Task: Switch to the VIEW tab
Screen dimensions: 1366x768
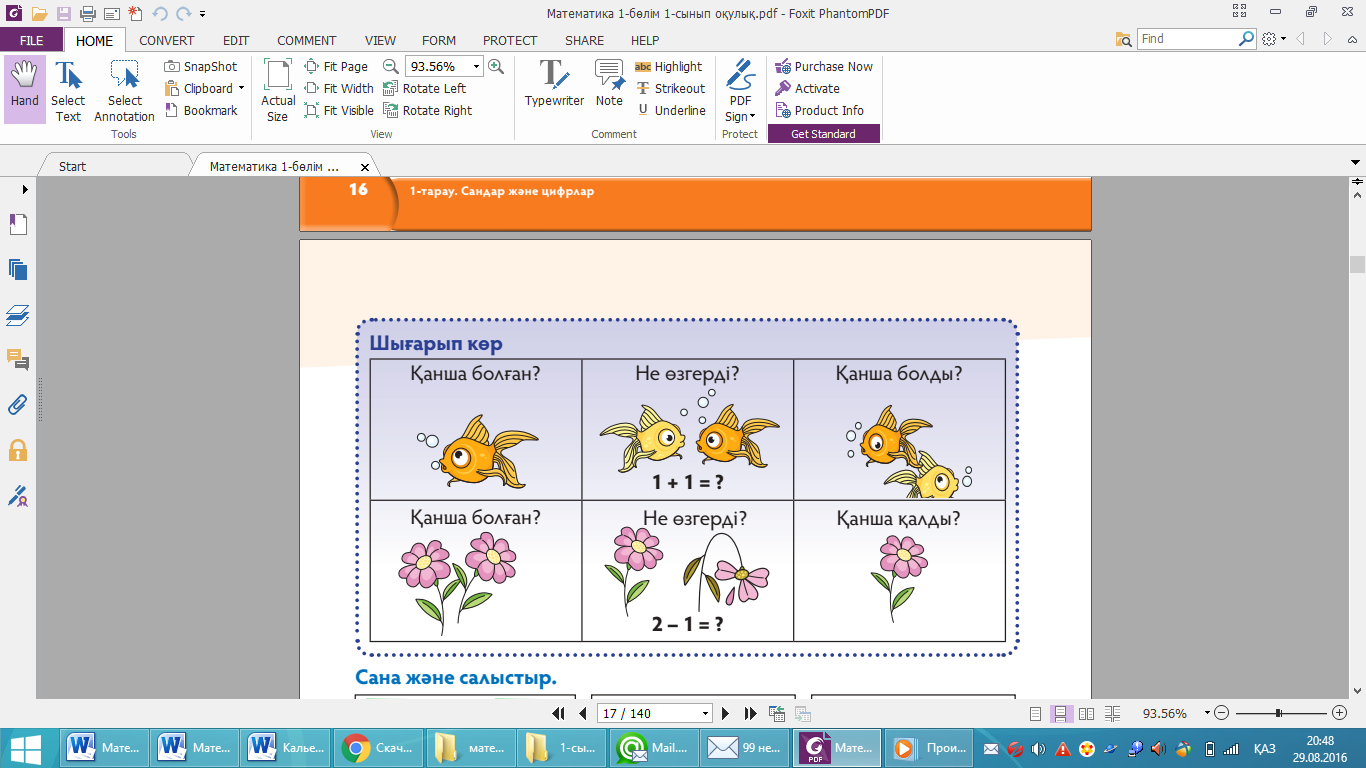Action: click(381, 40)
